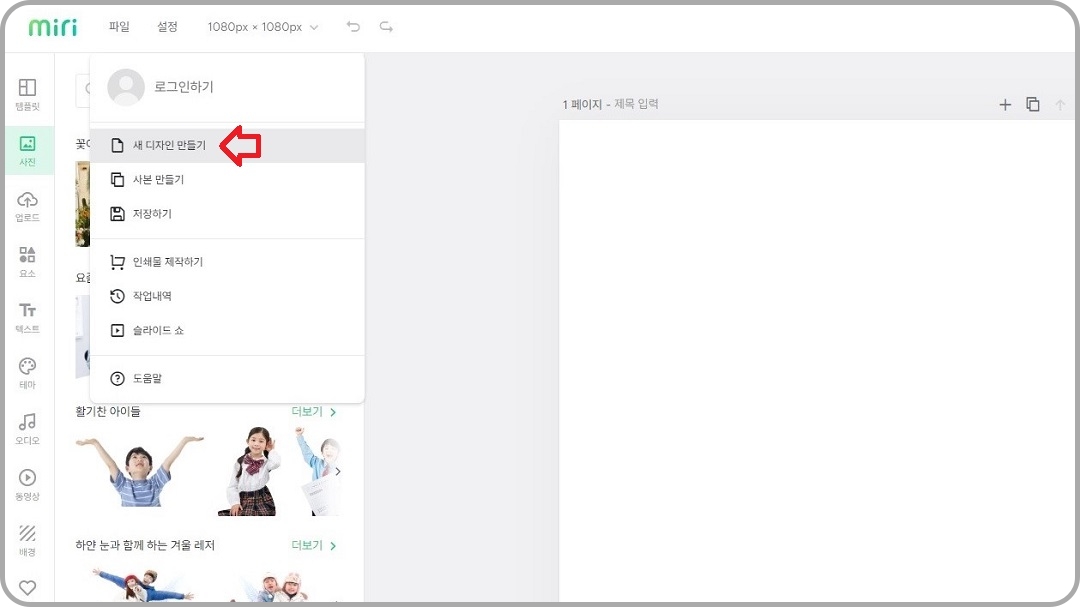1080x607 pixels.
Task: Click the 활기찬 아이들 section heading
Action: [x=108, y=411]
